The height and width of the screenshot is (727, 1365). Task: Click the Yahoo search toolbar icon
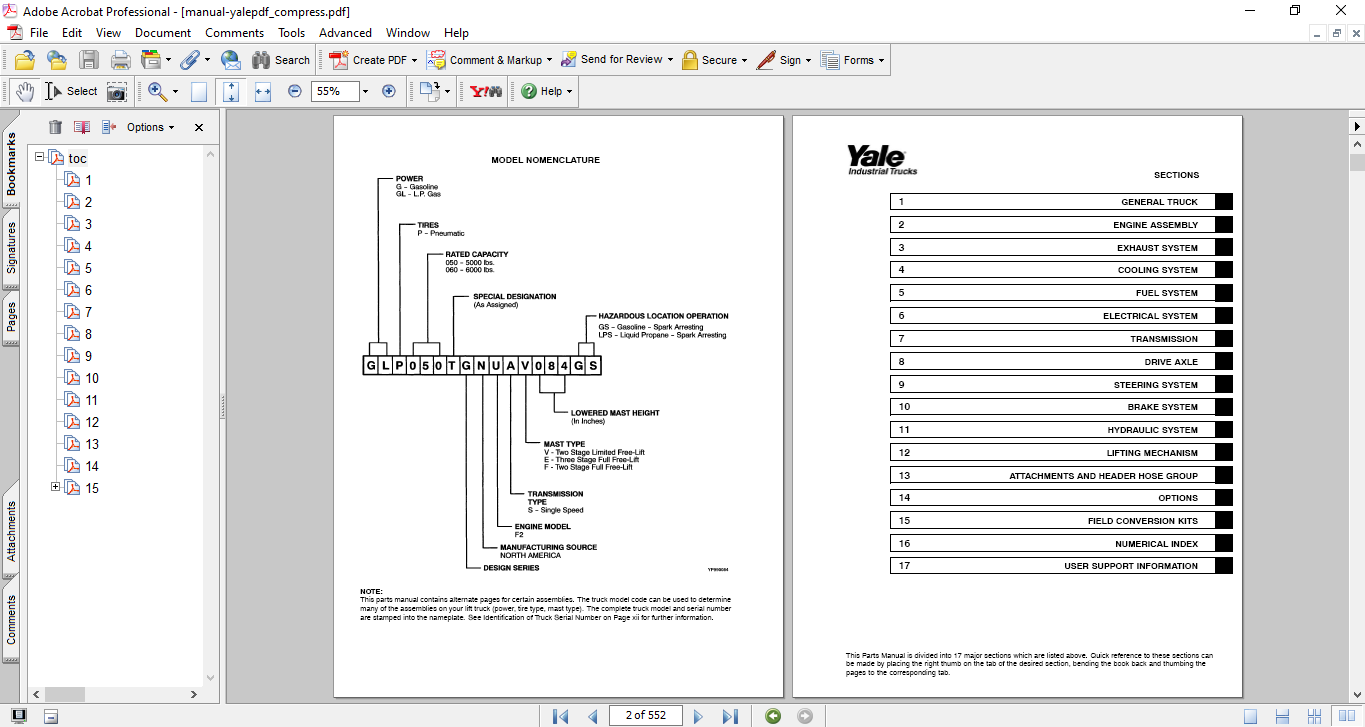point(486,91)
